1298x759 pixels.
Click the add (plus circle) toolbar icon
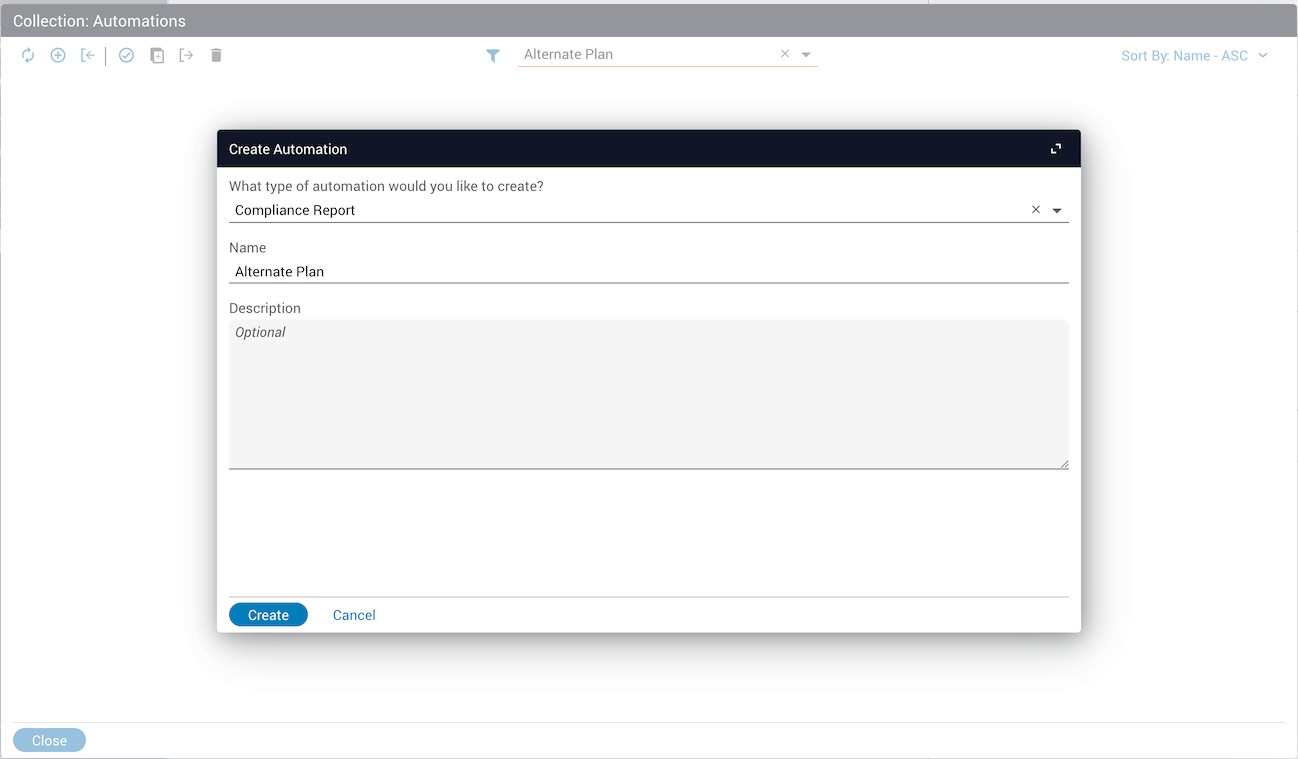58,56
